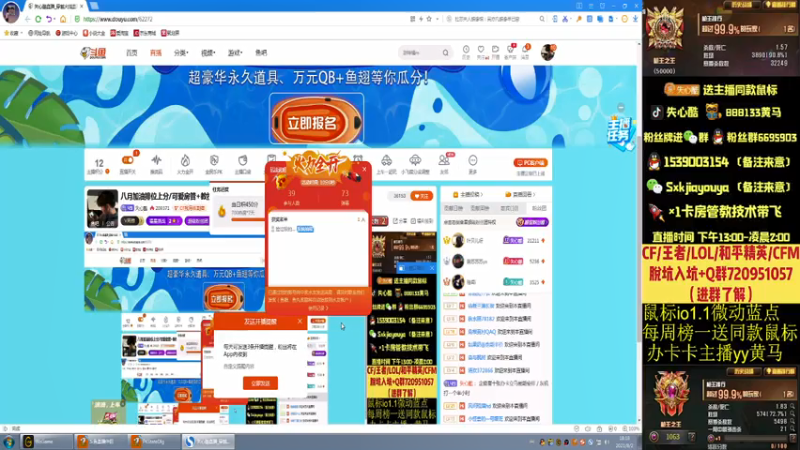Open the 游戏中心 bookmark
800x450 pixels.
(x=67, y=33)
